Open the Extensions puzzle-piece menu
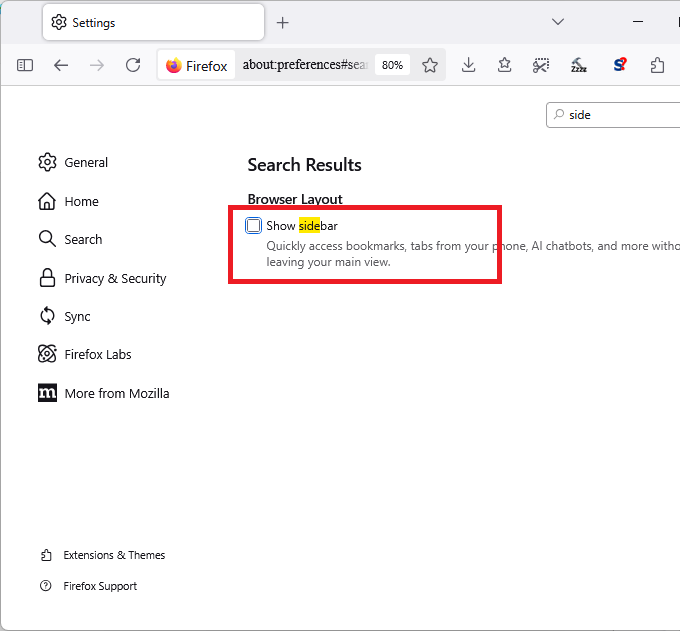The height and width of the screenshot is (631, 680). pos(657,65)
